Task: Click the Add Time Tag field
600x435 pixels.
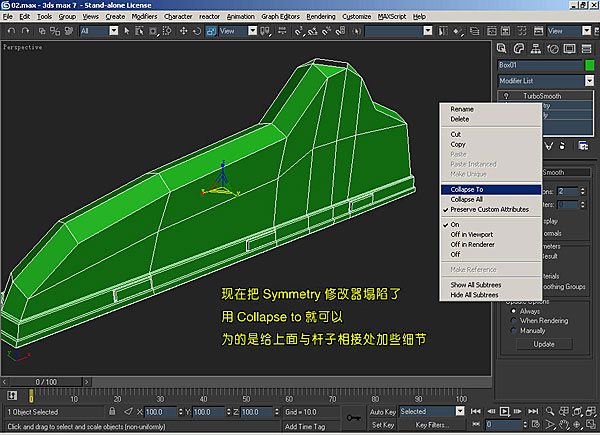Action: click(x=311, y=426)
